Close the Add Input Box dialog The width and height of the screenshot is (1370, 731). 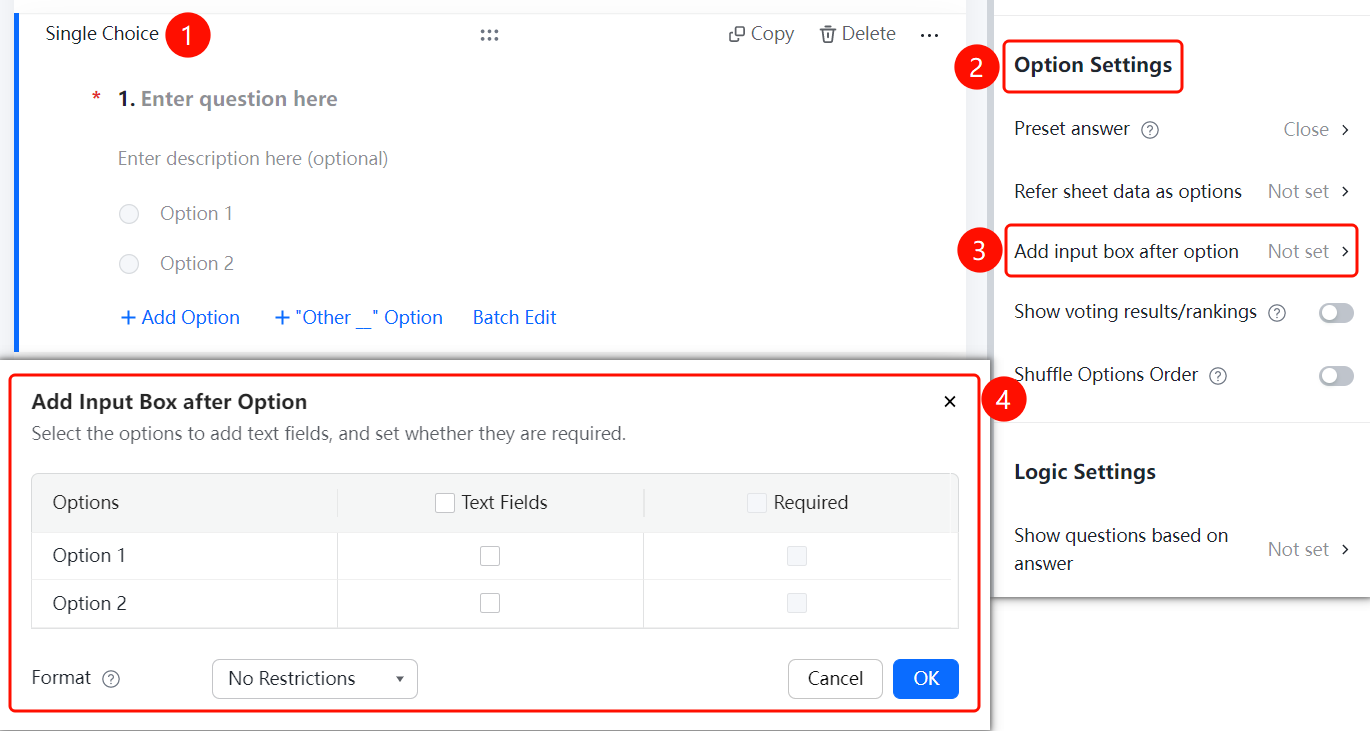point(950,402)
